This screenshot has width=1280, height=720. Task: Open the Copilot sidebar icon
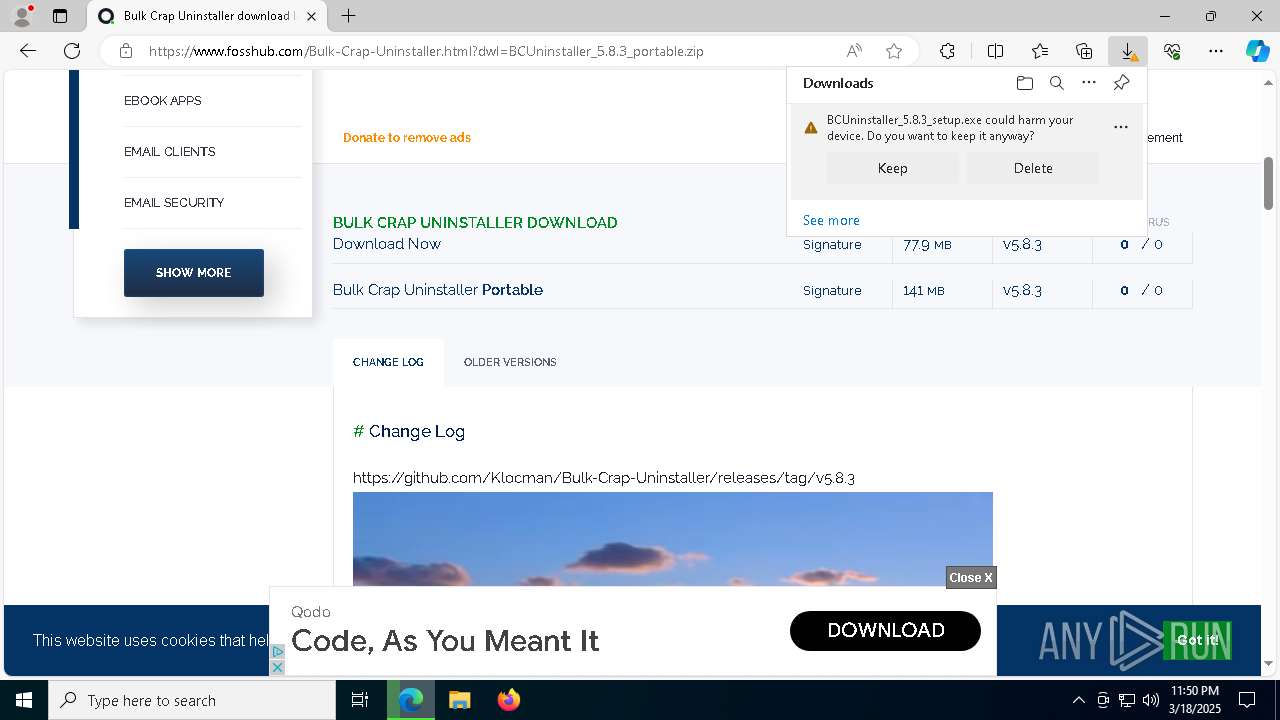pos(1258,51)
